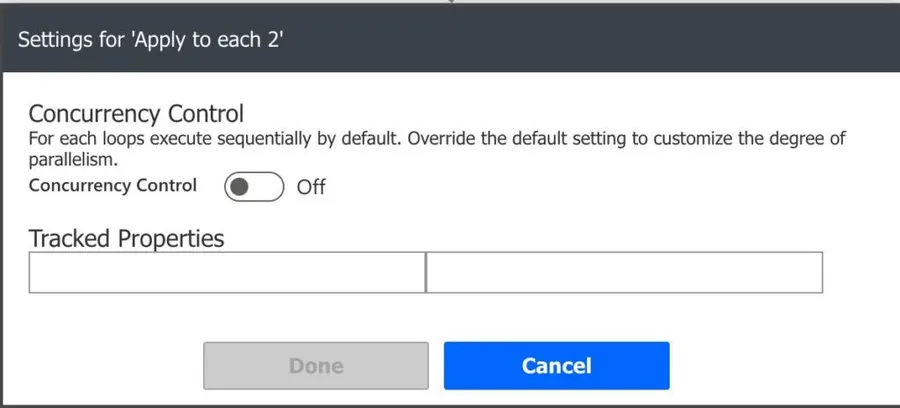The width and height of the screenshot is (900, 408).
Task: Click the right Tracked Properties value field
Action: point(624,272)
